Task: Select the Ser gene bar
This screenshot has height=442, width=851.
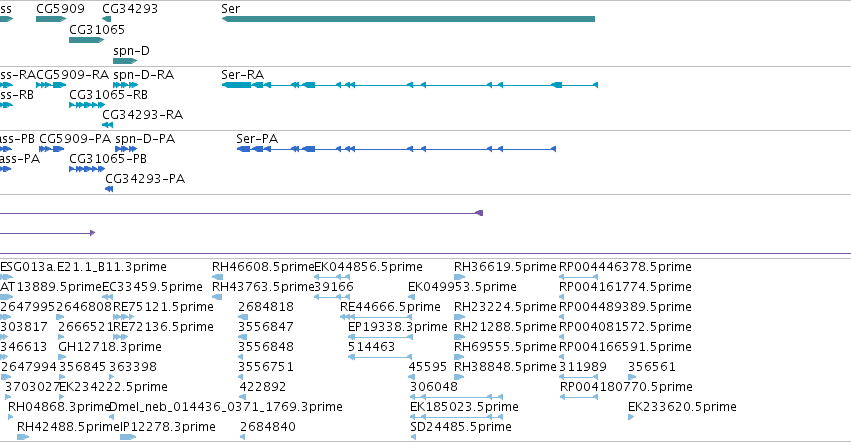Action: [408, 19]
